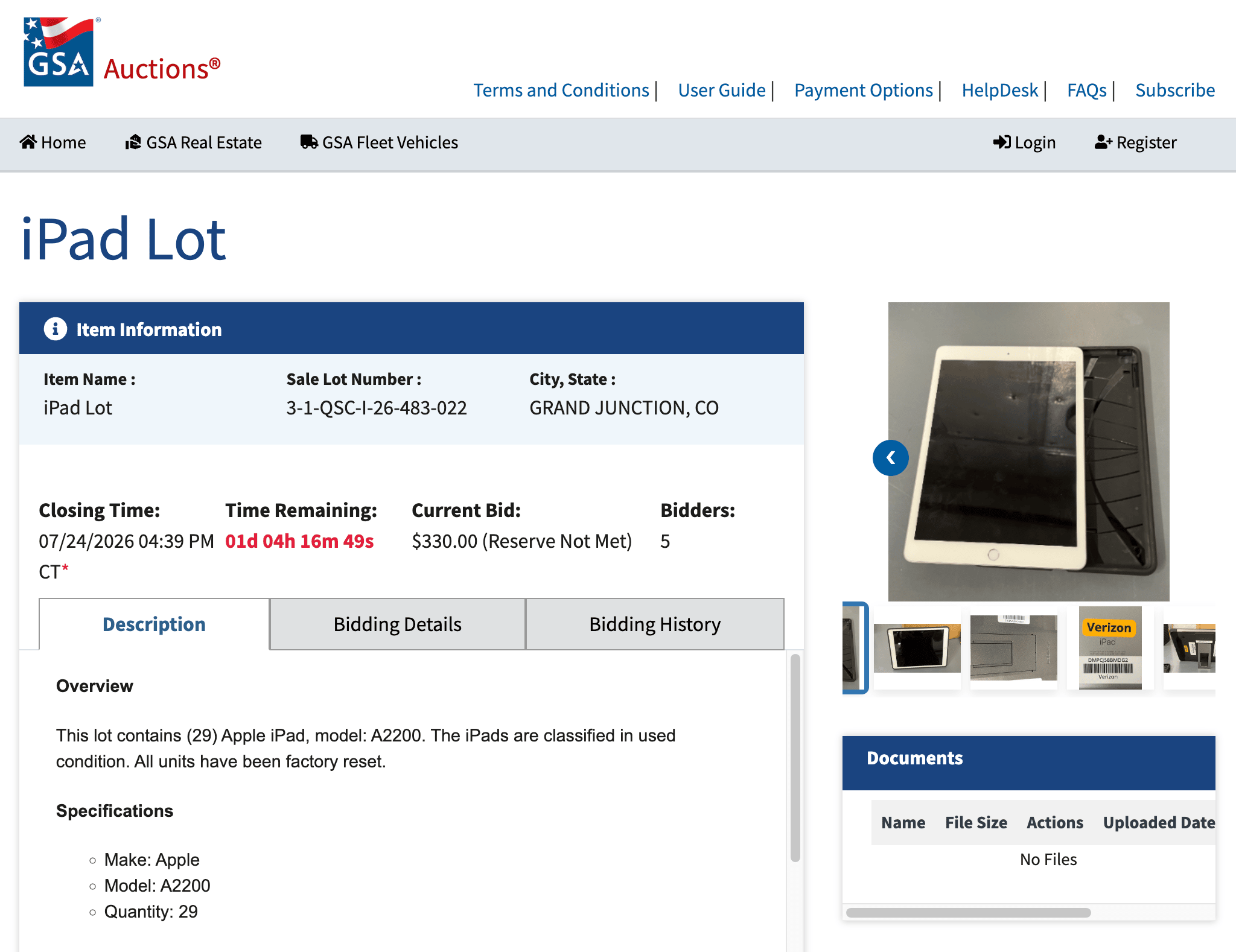Select the partially visible highlighted first thumbnail

tap(855, 648)
